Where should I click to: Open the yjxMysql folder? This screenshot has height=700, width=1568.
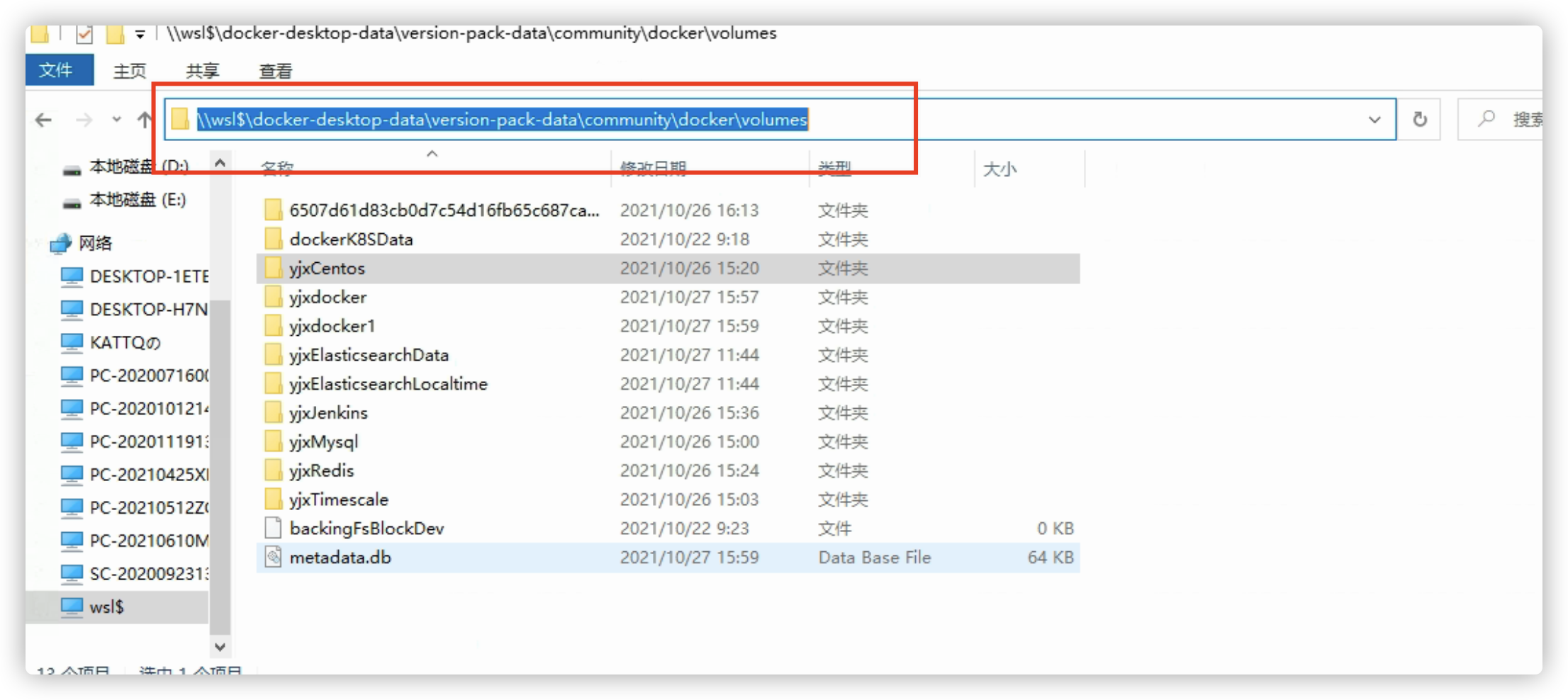point(324,441)
